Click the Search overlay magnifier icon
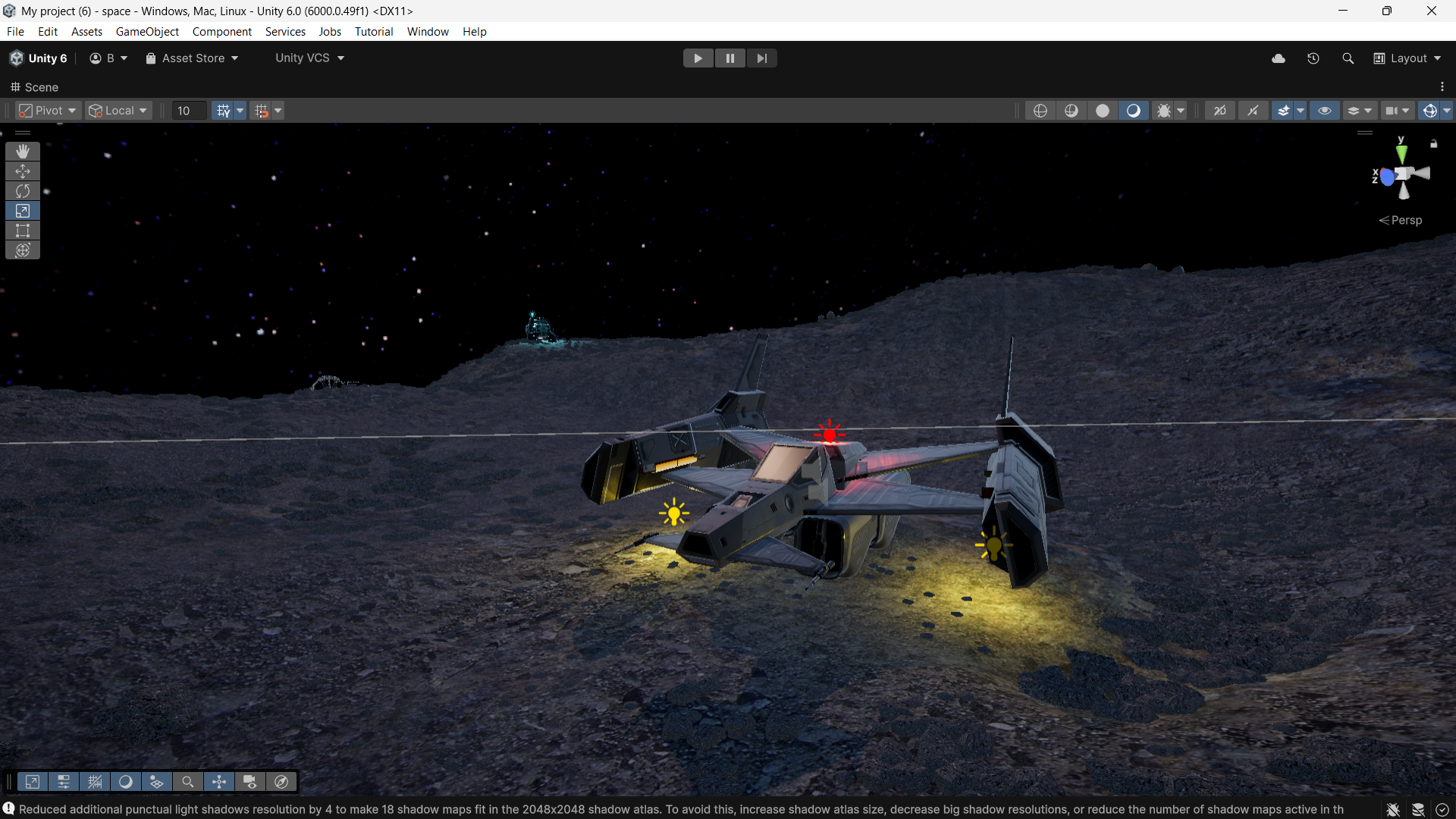This screenshot has height=819, width=1456. pyautogui.click(x=188, y=782)
